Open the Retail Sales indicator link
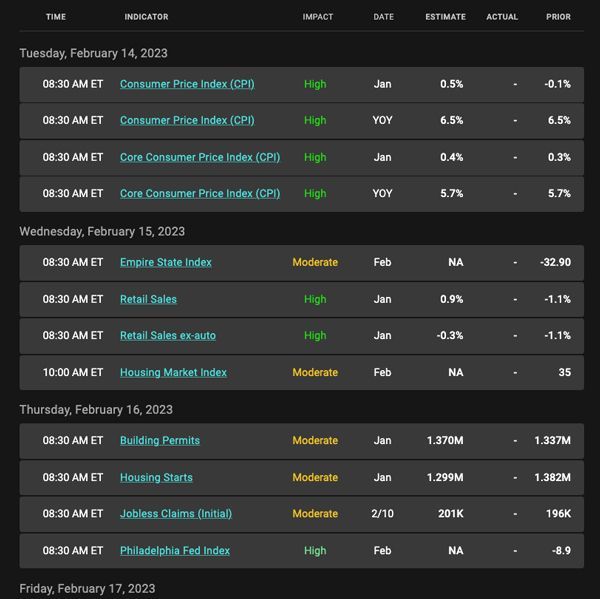This screenshot has height=599, width=600. 148,299
